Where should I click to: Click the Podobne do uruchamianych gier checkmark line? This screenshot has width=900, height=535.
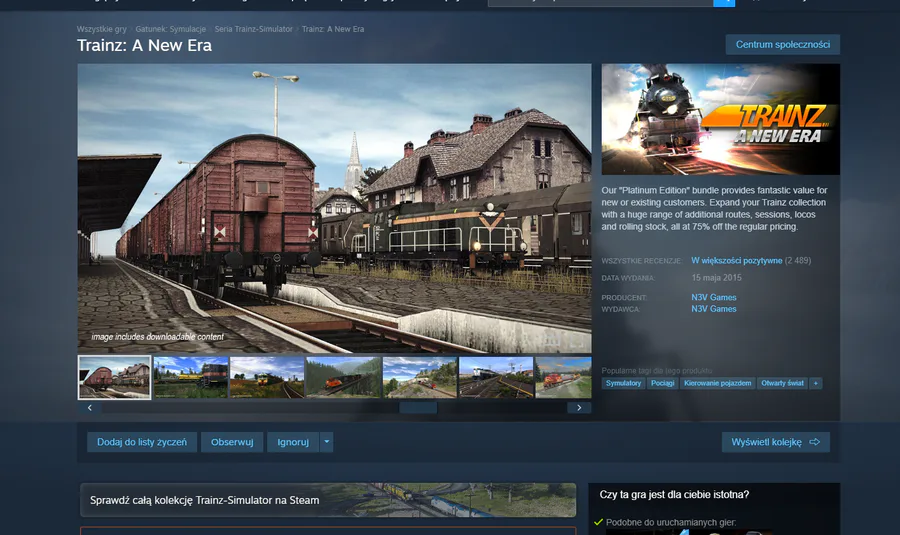[665, 522]
